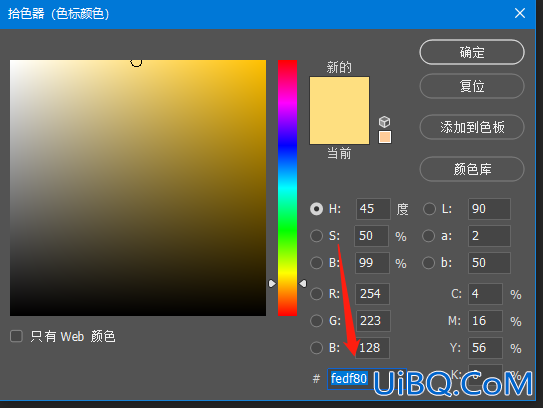Select the HSB brightness B radio button
This screenshot has height=408, width=543.
317,263
